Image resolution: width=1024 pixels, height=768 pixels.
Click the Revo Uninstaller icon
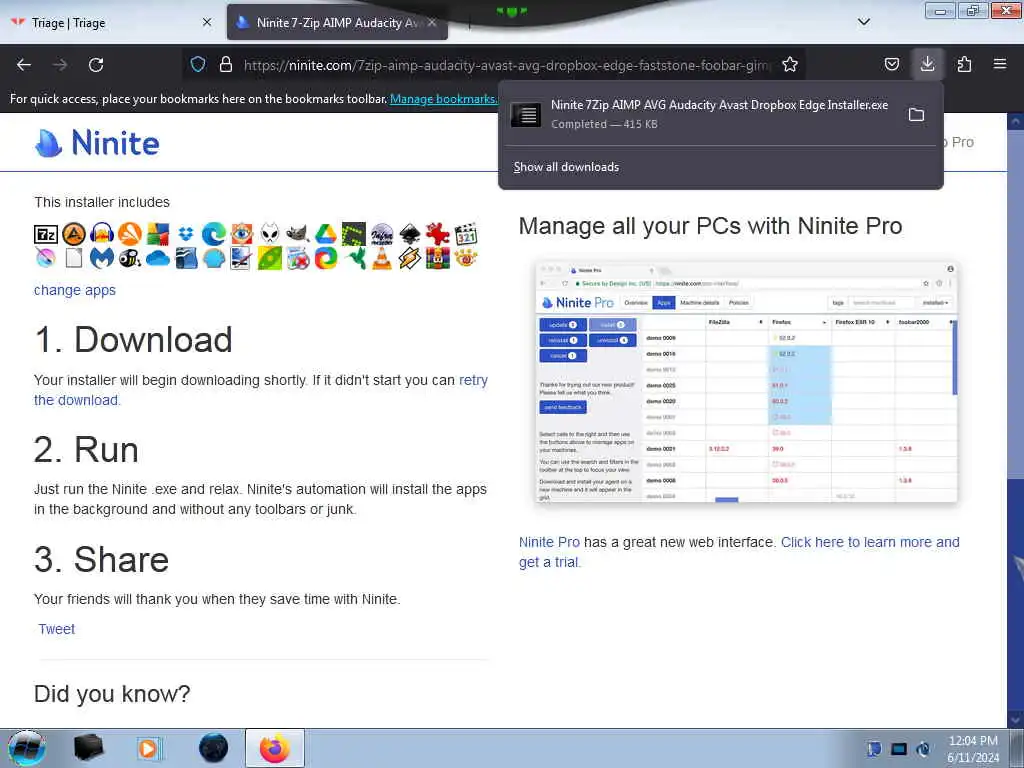point(298,259)
